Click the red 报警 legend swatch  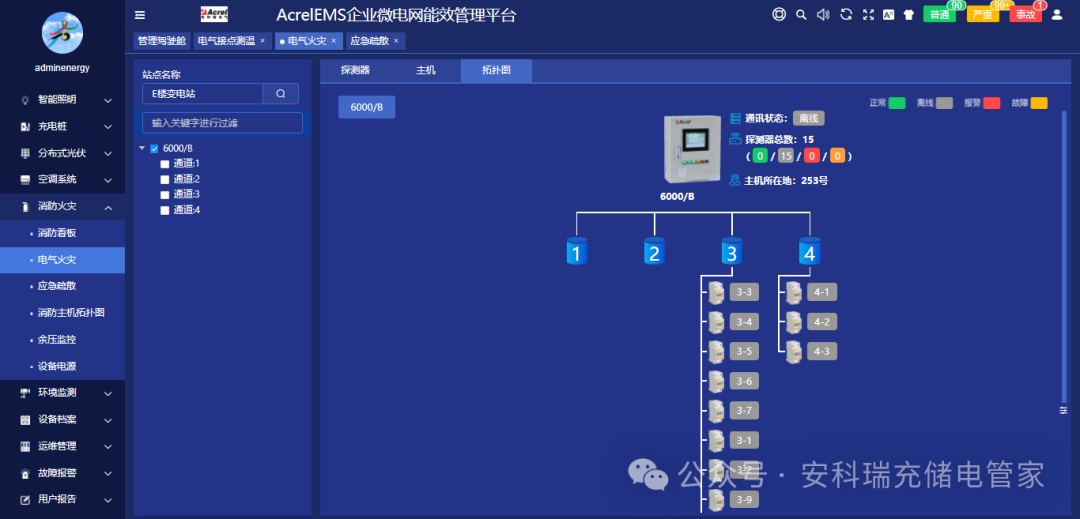tap(991, 103)
